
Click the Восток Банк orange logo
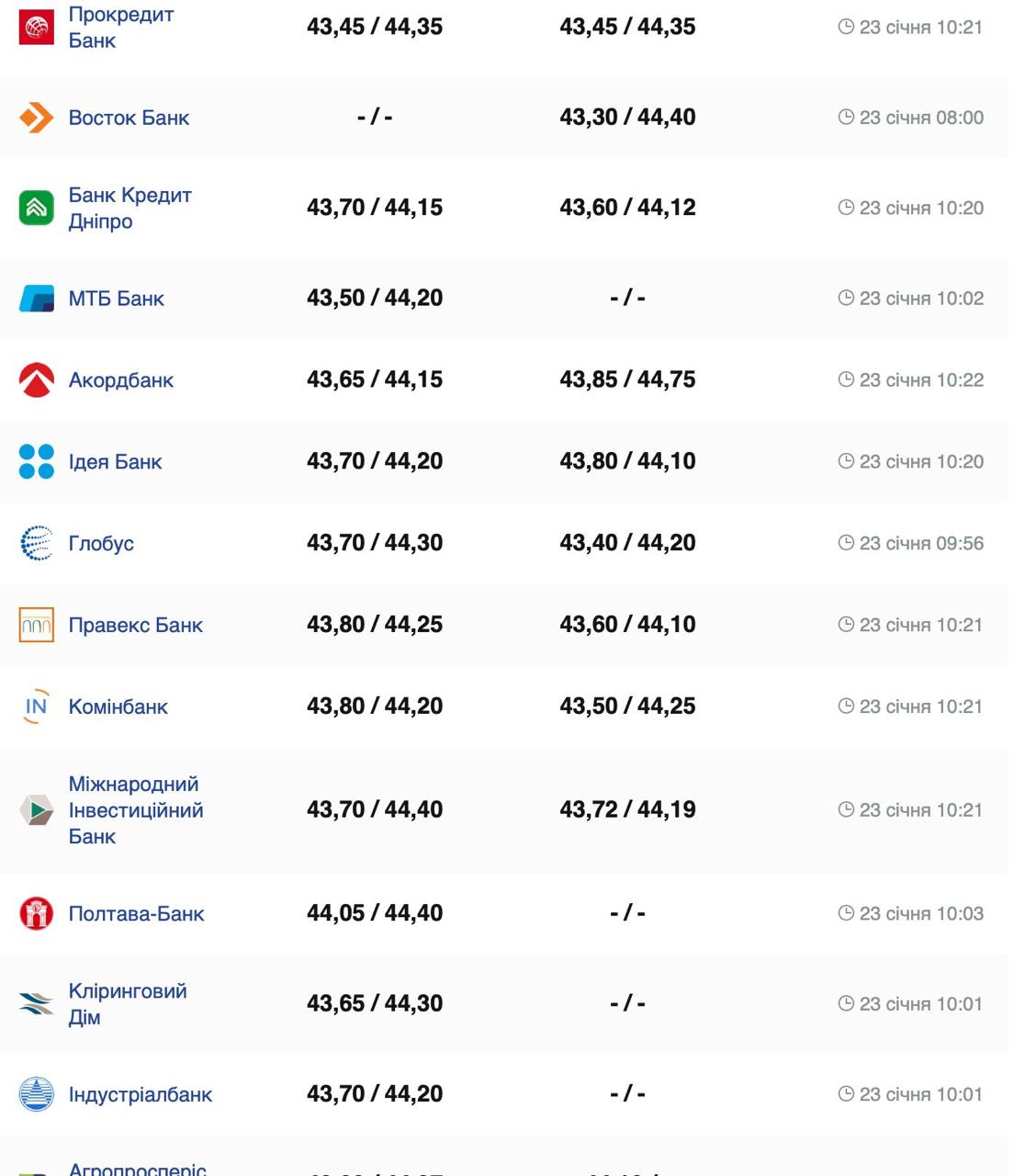pos(37,118)
